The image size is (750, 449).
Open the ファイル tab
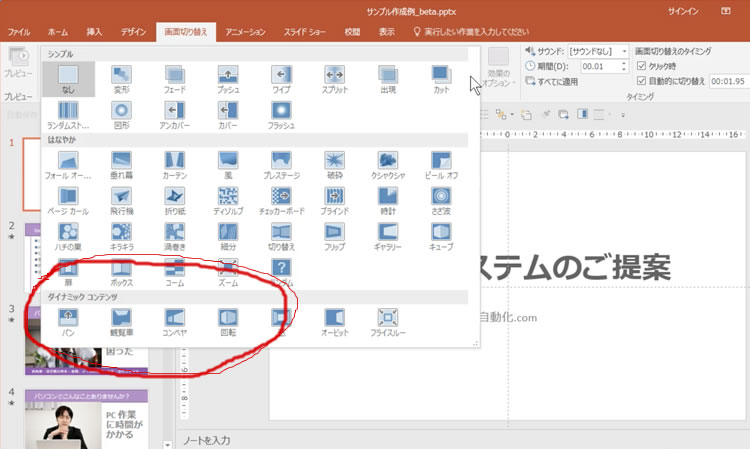click(19, 32)
